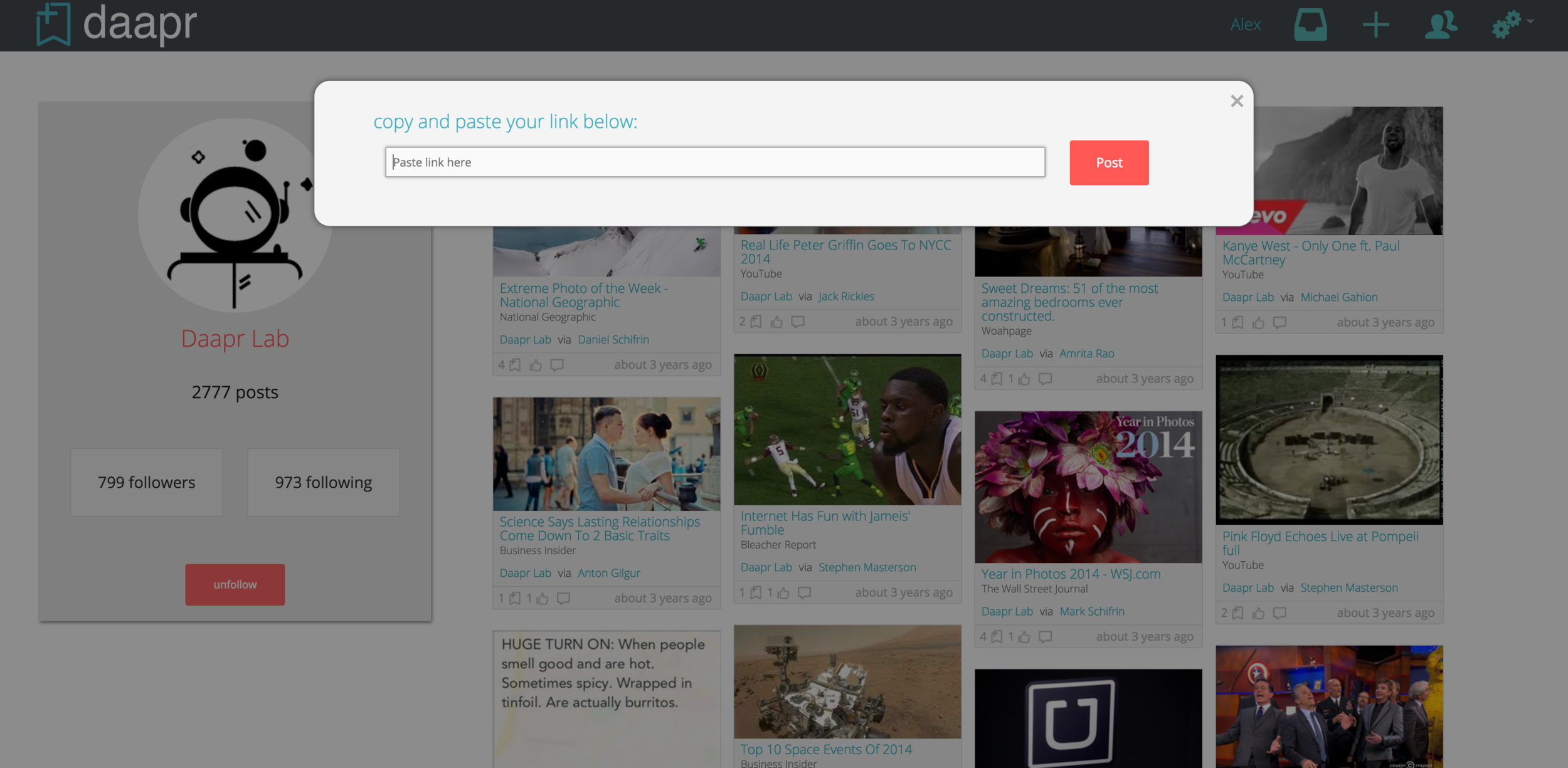This screenshot has width=1568, height=768.
Task: Bookmark the Sweet Dreams bedrooms post
Action: click(997, 379)
